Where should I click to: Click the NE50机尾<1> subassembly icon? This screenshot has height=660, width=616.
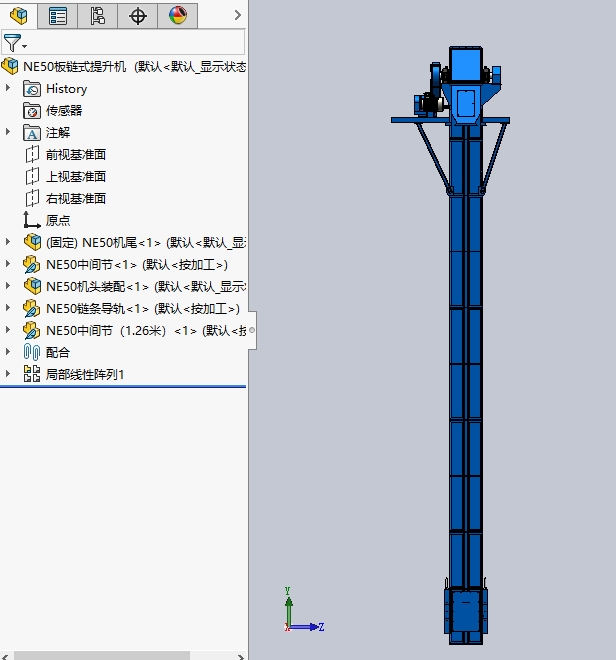(32, 242)
